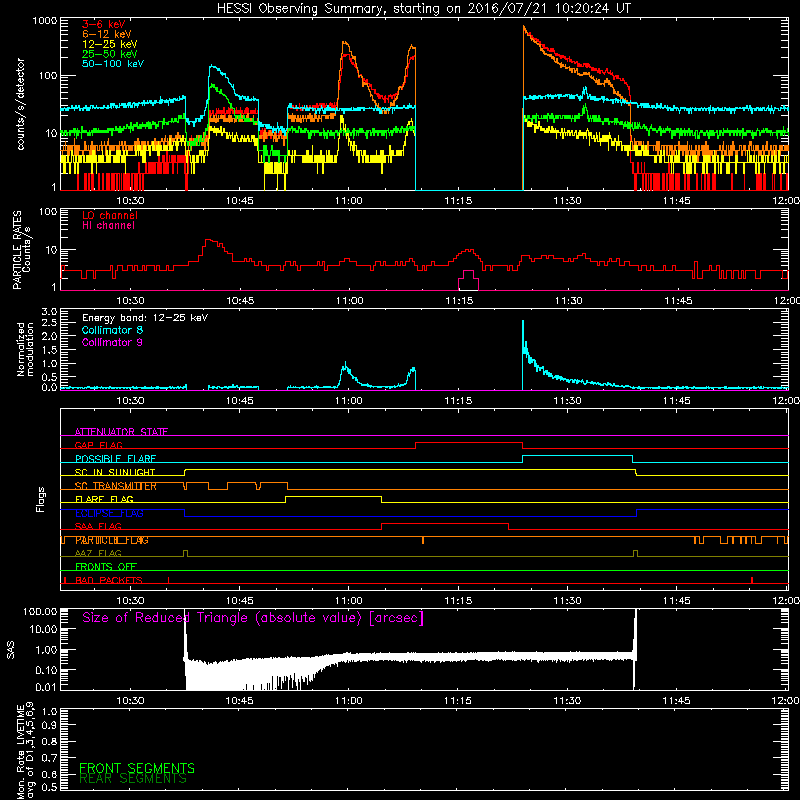Viewport: 800px width, 800px height.
Task: Click the SAS axis label
Action: 10,650
